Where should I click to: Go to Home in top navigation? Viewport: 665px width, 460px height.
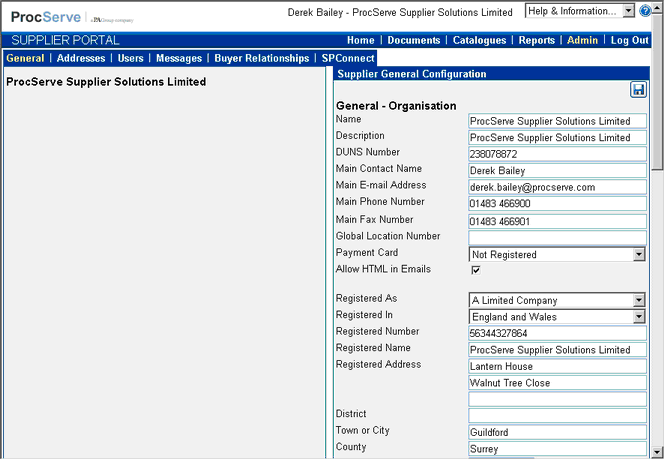360,40
